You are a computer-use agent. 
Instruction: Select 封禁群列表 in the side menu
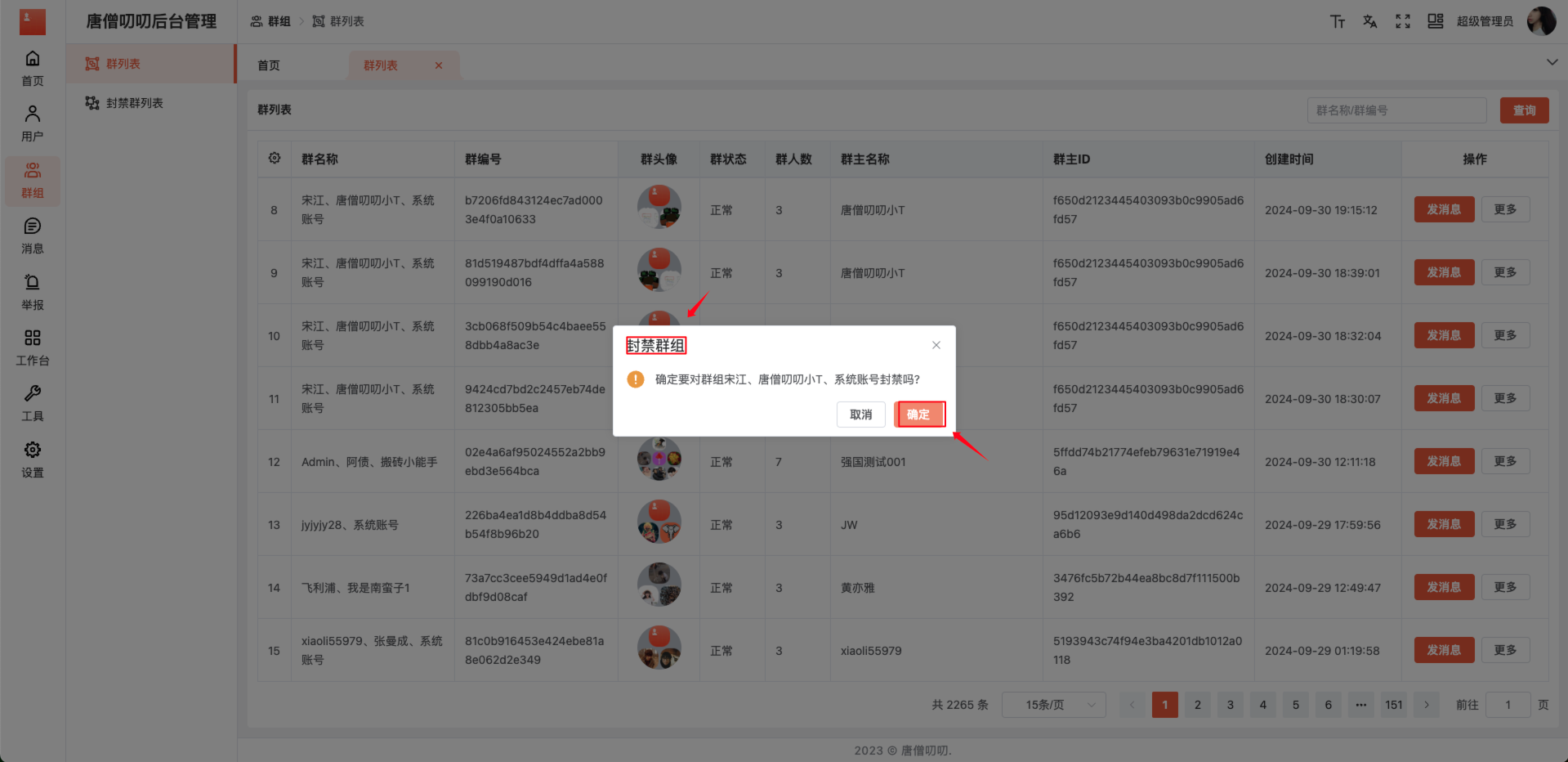point(131,103)
